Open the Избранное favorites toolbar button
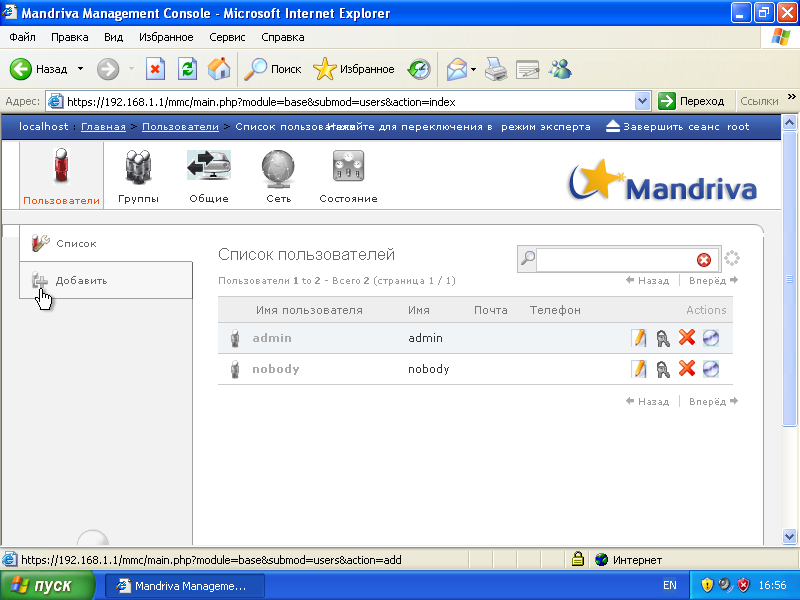 point(354,69)
